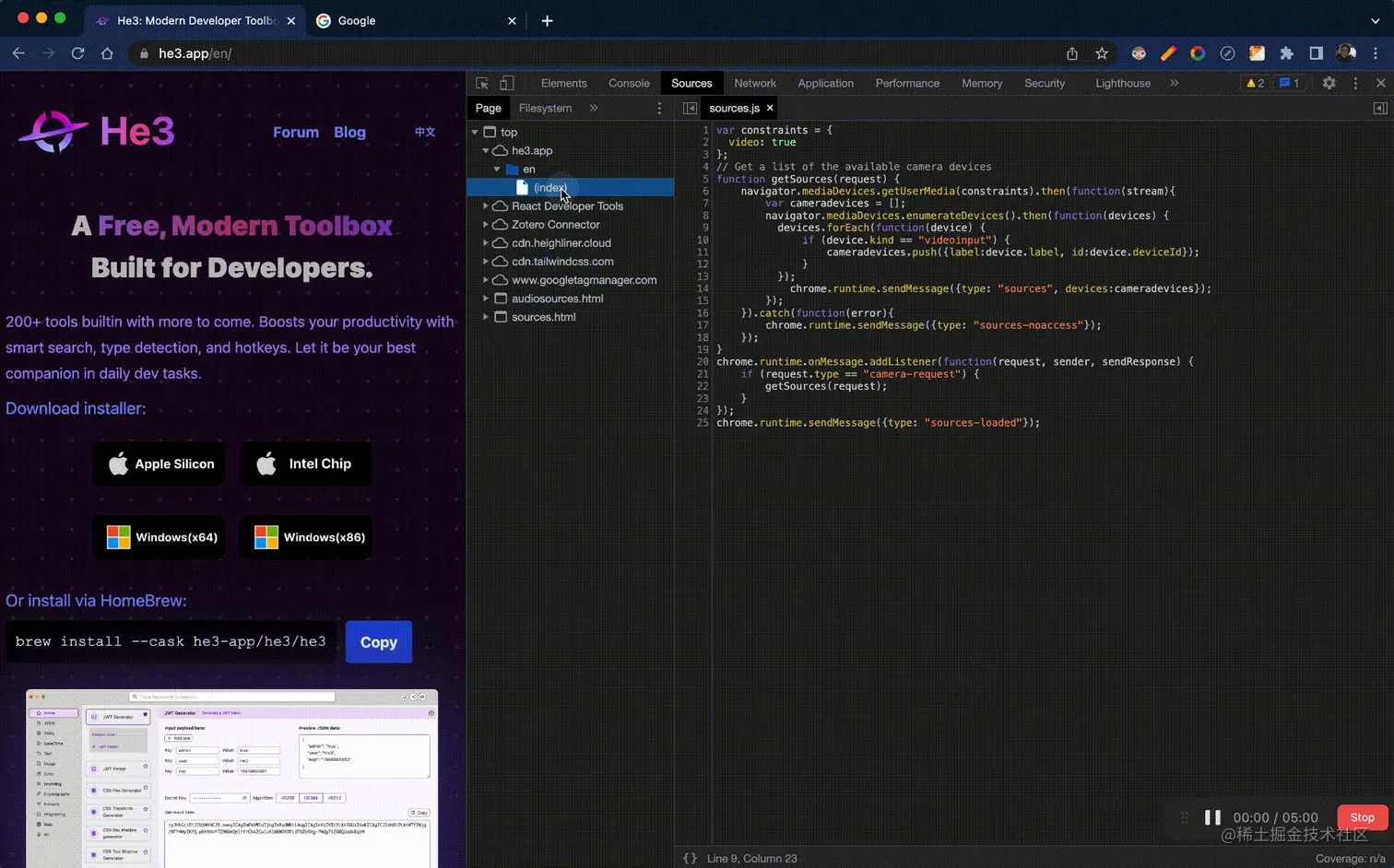Open Chrome three-dot menu
The width and height of the screenshot is (1394, 868).
pyautogui.click(x=1376, y=53)
